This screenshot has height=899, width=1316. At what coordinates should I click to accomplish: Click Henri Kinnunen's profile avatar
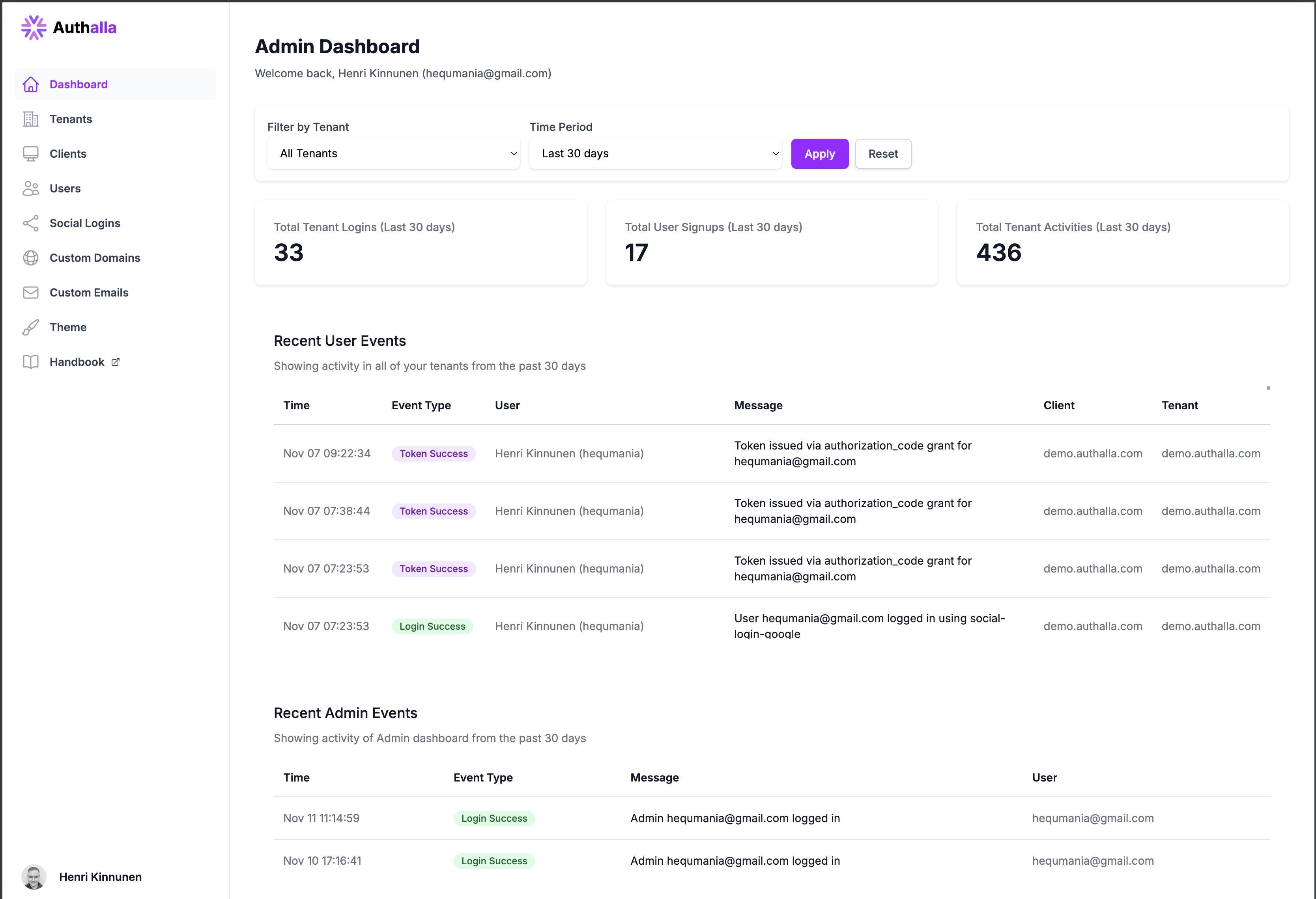point(34,877)
